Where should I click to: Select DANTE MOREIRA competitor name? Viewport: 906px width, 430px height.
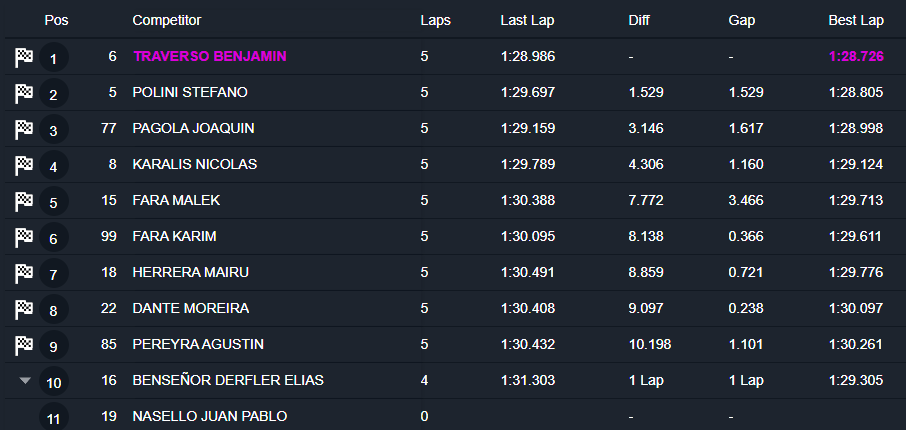pyautogui.click(x=190, y=309)
